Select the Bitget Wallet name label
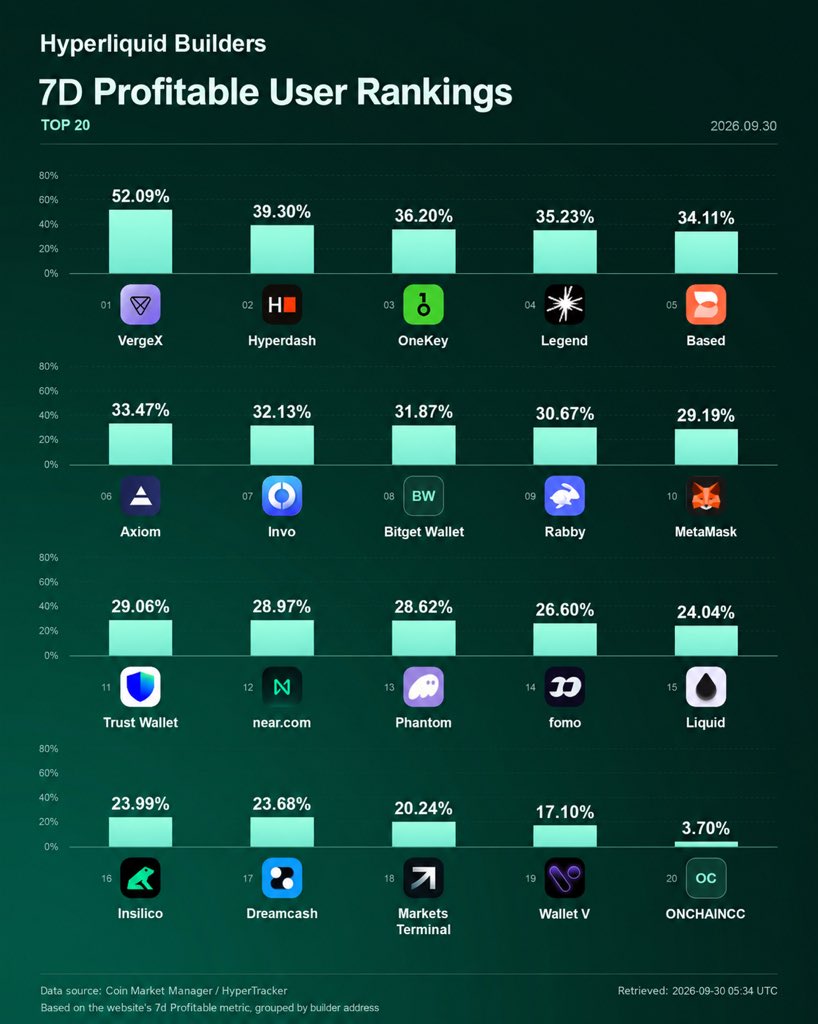 [x=424, y=532]
